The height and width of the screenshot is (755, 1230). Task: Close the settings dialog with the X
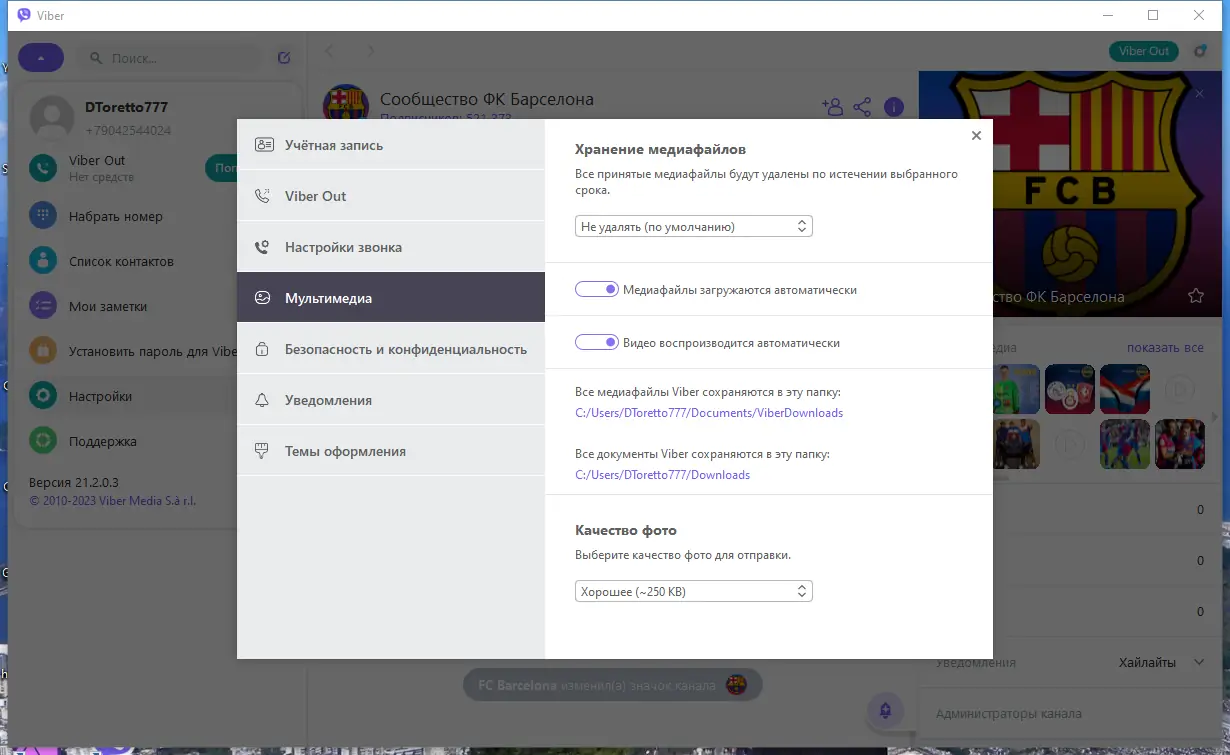(976, 136)
